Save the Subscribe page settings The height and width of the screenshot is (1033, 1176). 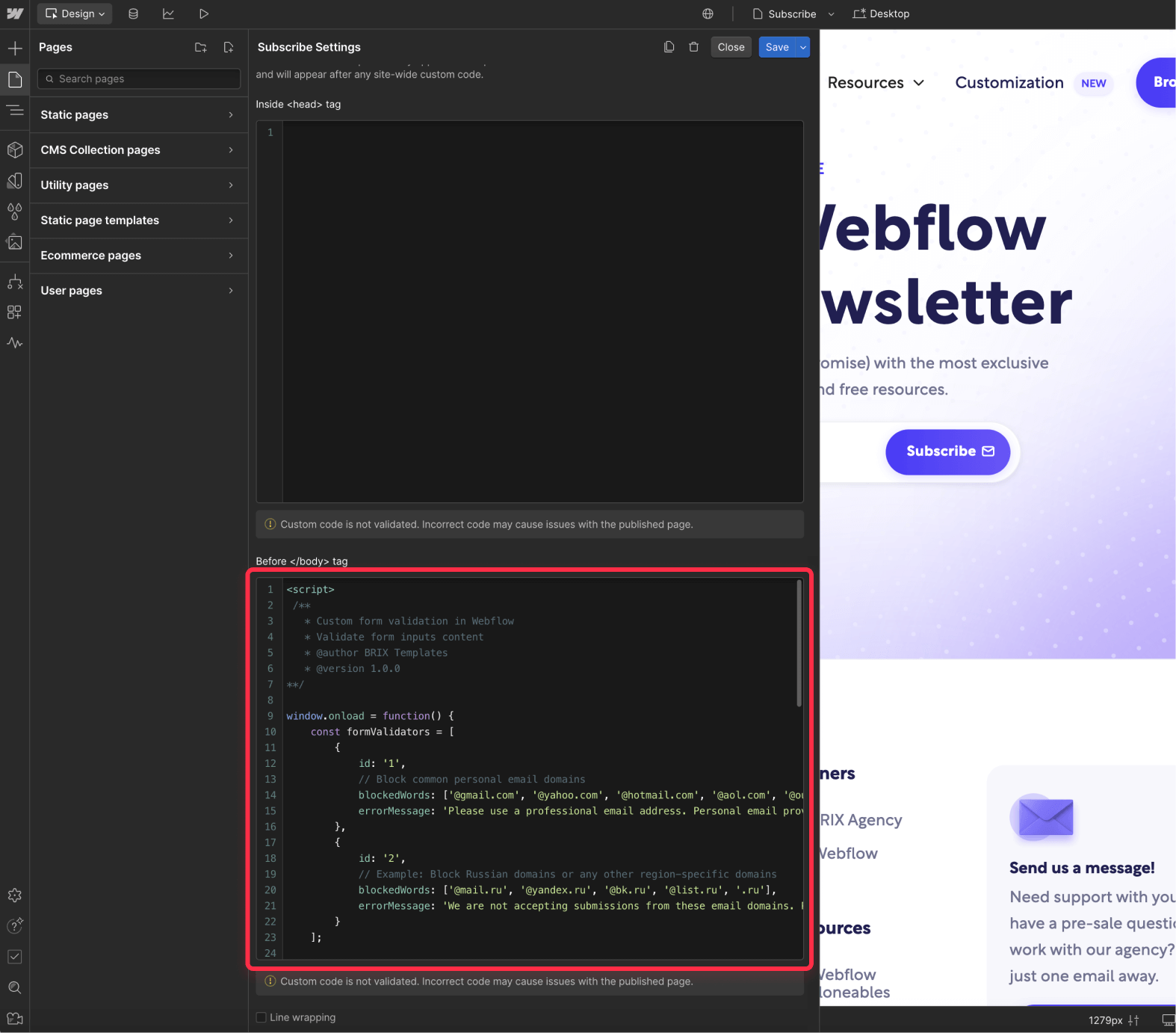[777, 47]
